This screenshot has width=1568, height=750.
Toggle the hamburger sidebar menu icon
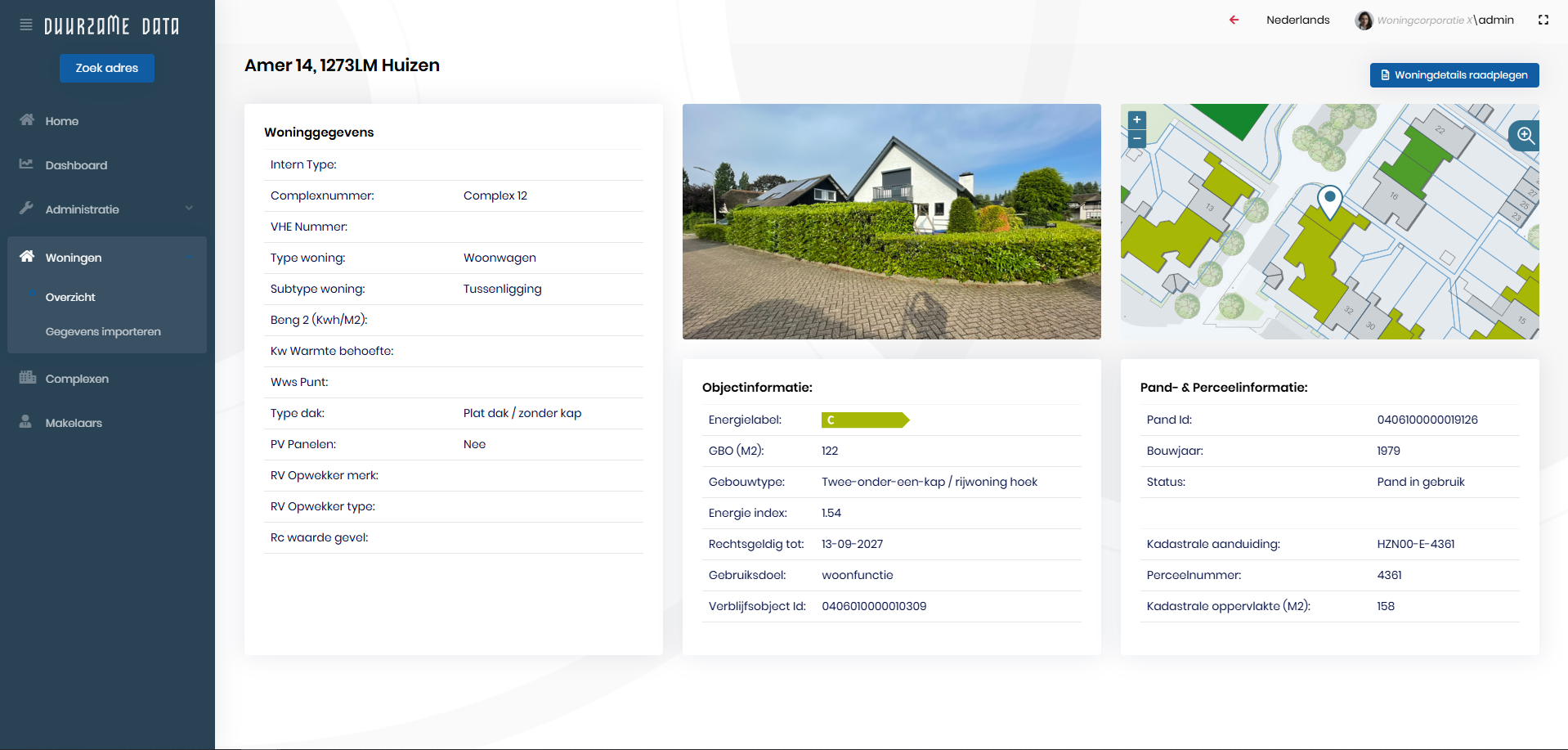pos(26,25)
